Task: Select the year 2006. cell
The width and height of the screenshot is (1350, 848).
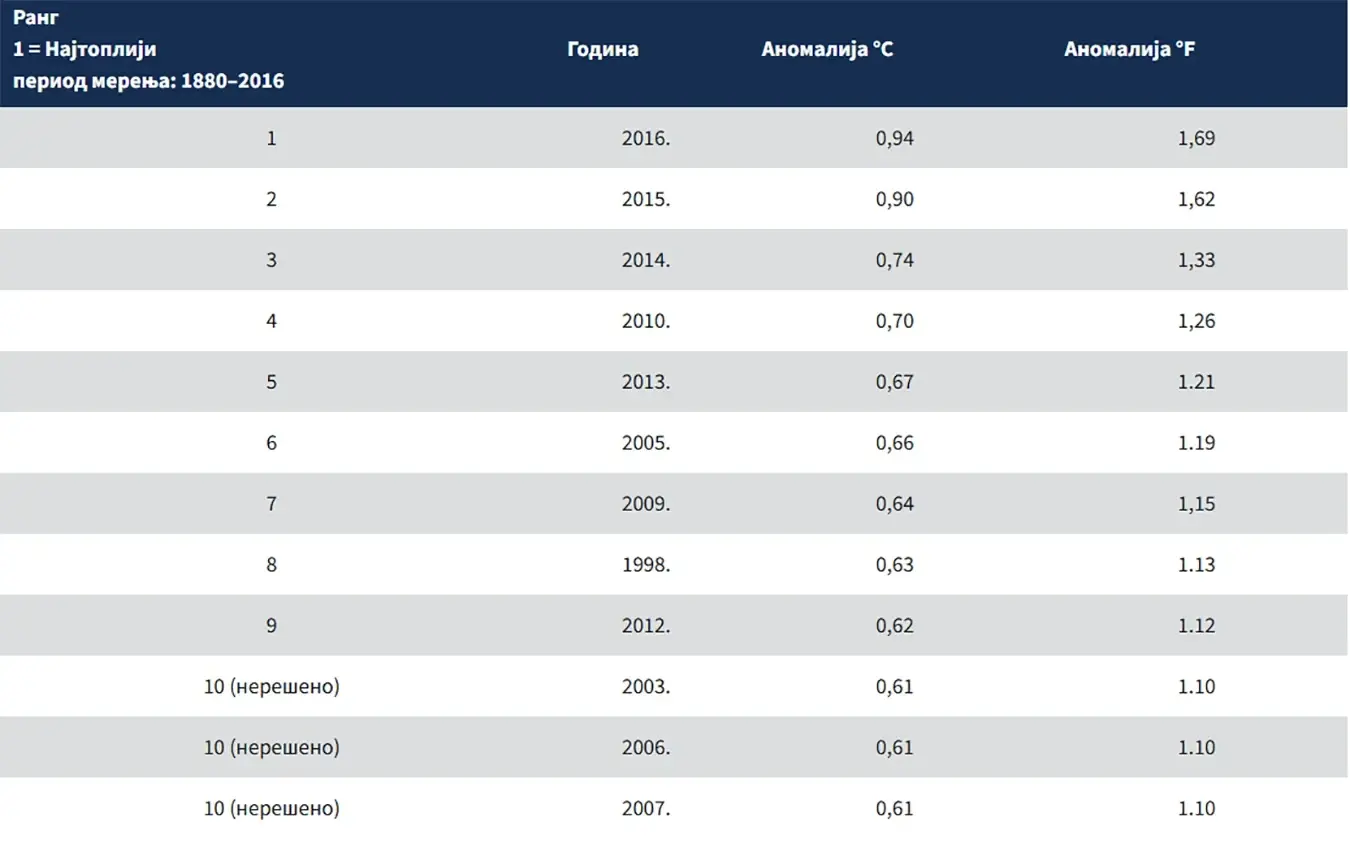Action: pyautogui.click(x=646, y=748)
